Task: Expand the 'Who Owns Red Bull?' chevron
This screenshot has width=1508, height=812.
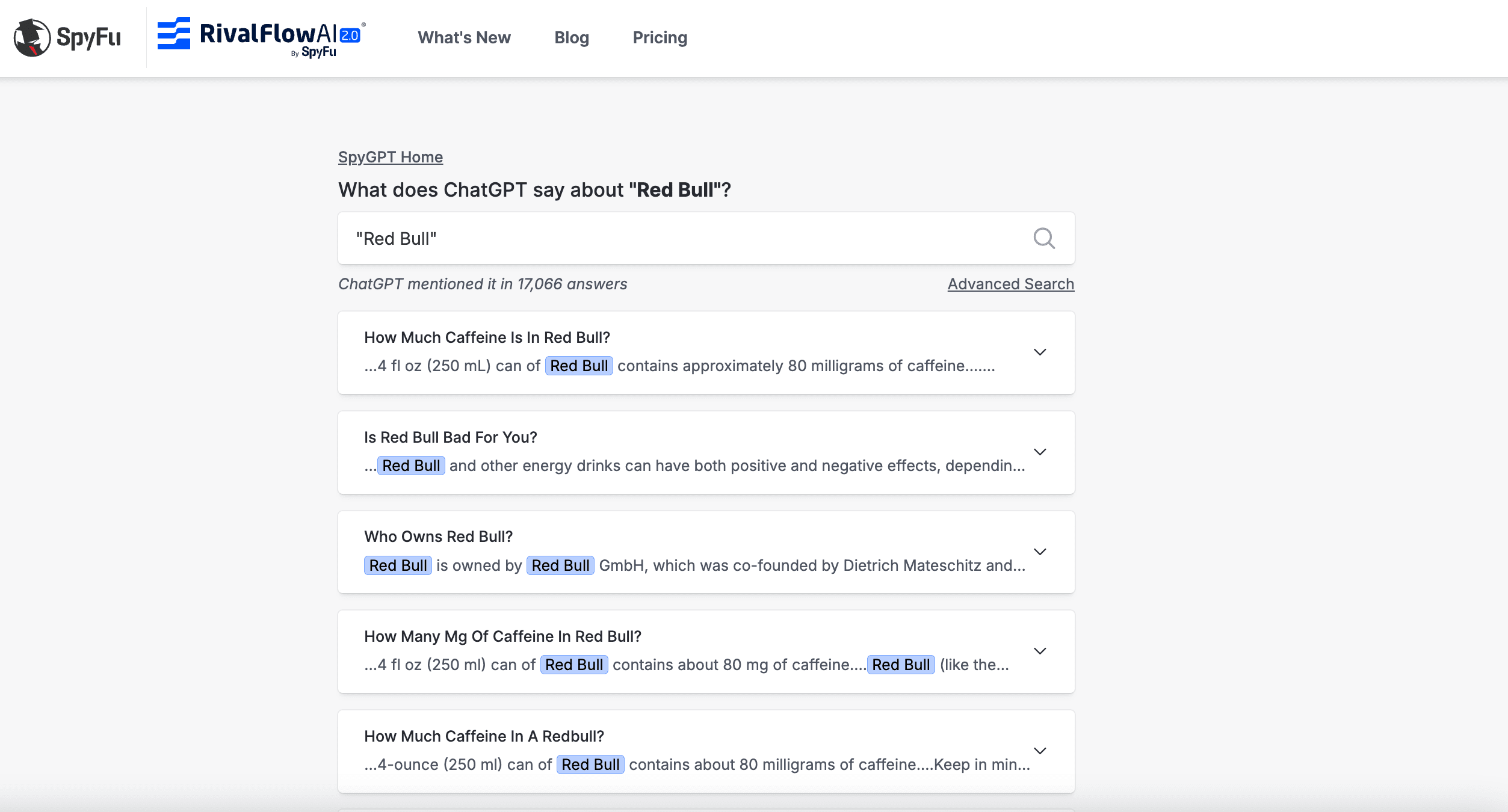Action: (x=1039, y=552)
